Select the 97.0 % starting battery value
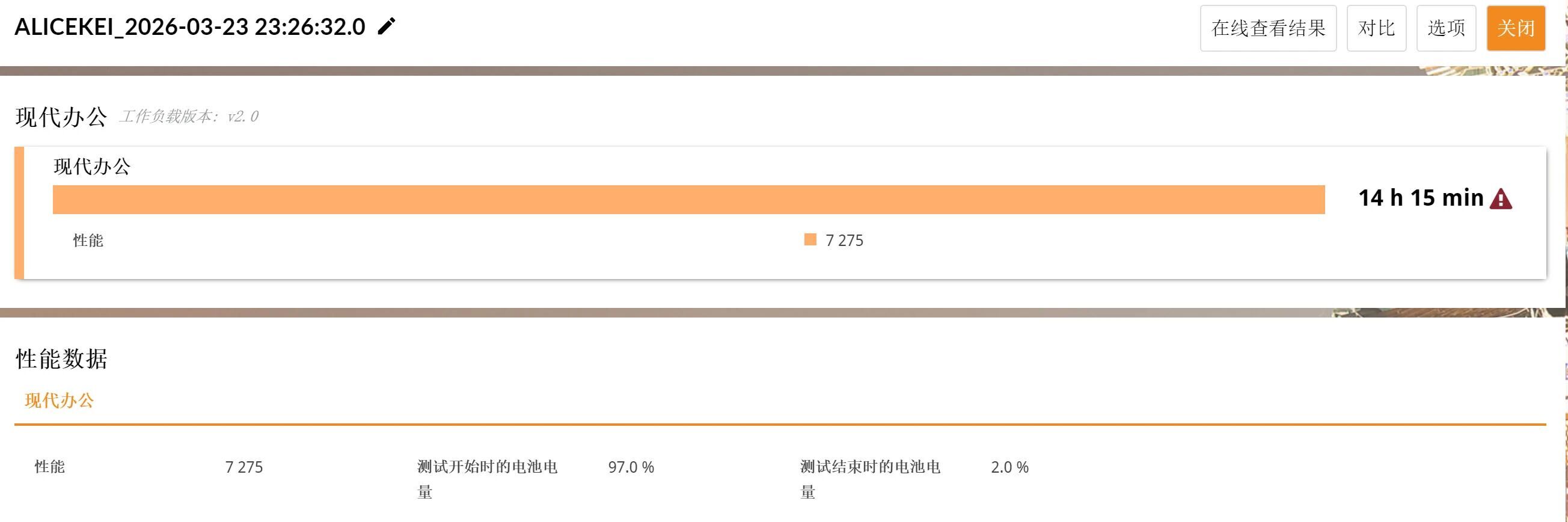 point(631,467)
